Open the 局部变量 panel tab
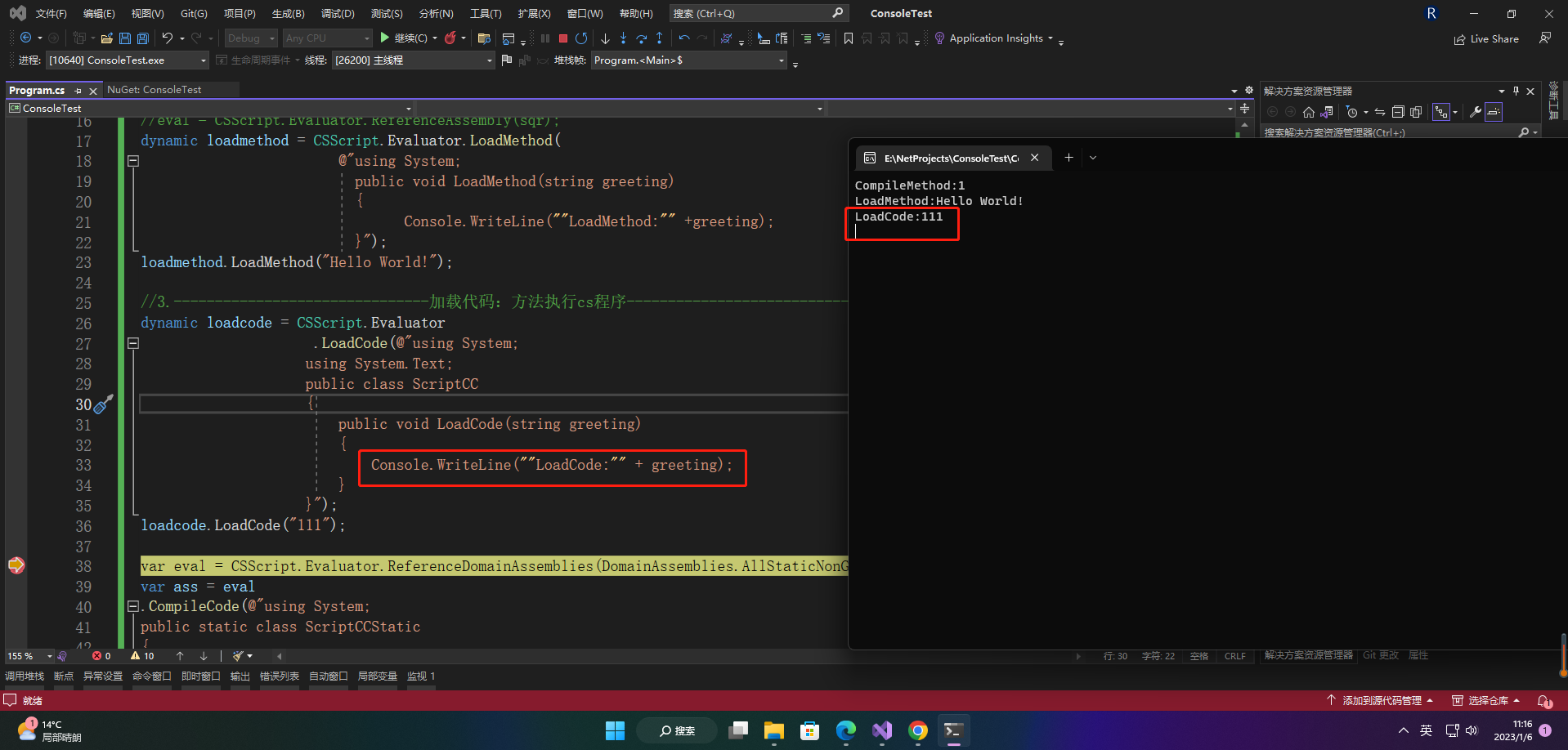Image resolution: width=1568 pixels, height=750 pixels. [378, 676]
